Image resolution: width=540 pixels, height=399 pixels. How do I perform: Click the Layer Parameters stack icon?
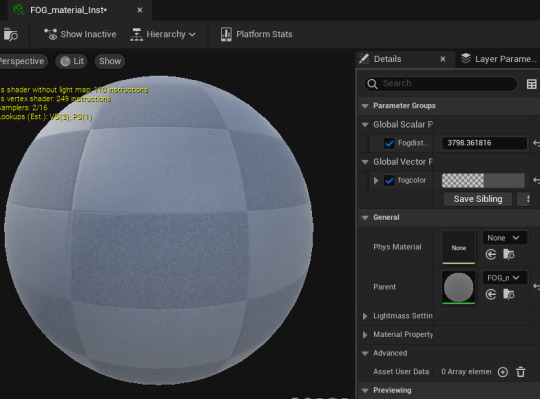(466, 59)
